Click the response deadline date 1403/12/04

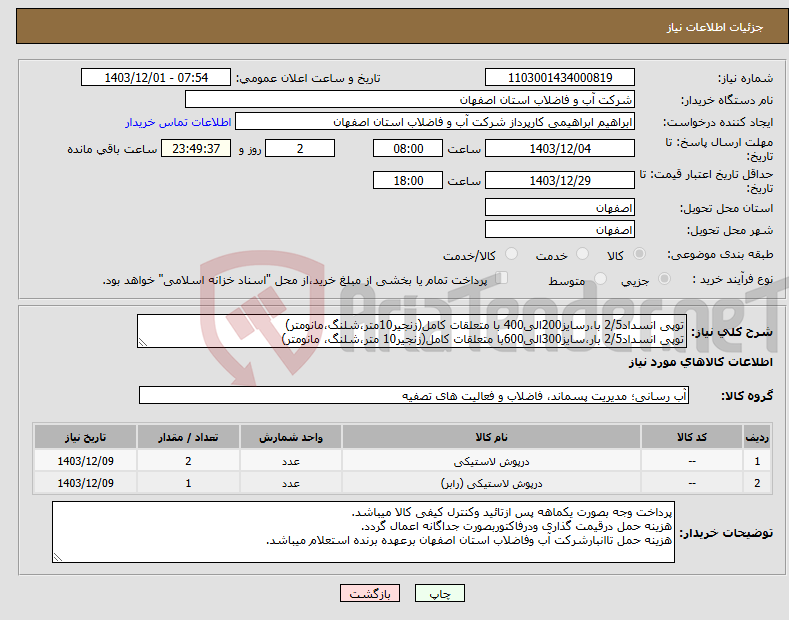pos(560,148)
